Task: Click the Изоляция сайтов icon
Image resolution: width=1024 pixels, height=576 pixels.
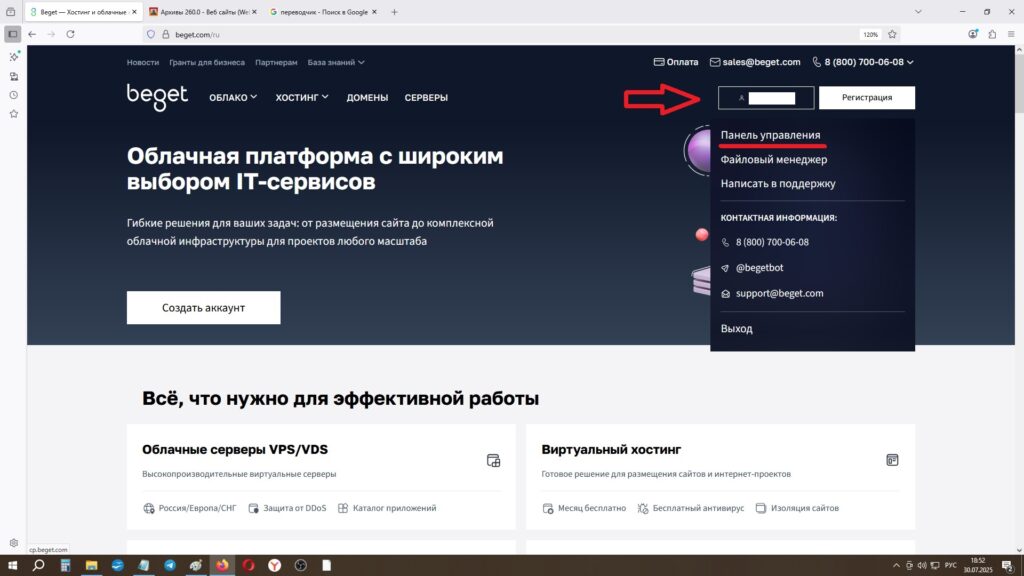Action: click(761, 508)
